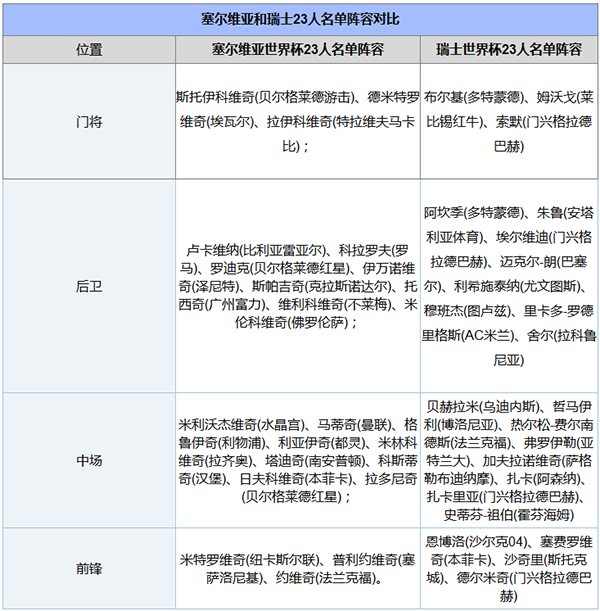Click Switzerland defenders cell starting 阿坎季
Viewport: 600px width, 611px height.
tap(509, 286)
